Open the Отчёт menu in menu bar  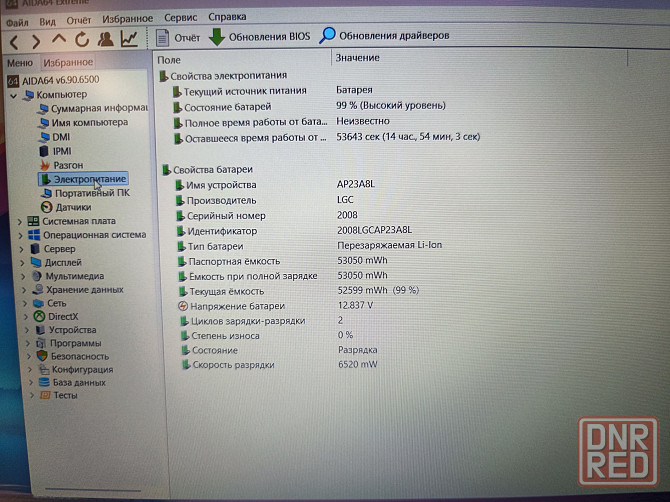(x=79, y=21)
